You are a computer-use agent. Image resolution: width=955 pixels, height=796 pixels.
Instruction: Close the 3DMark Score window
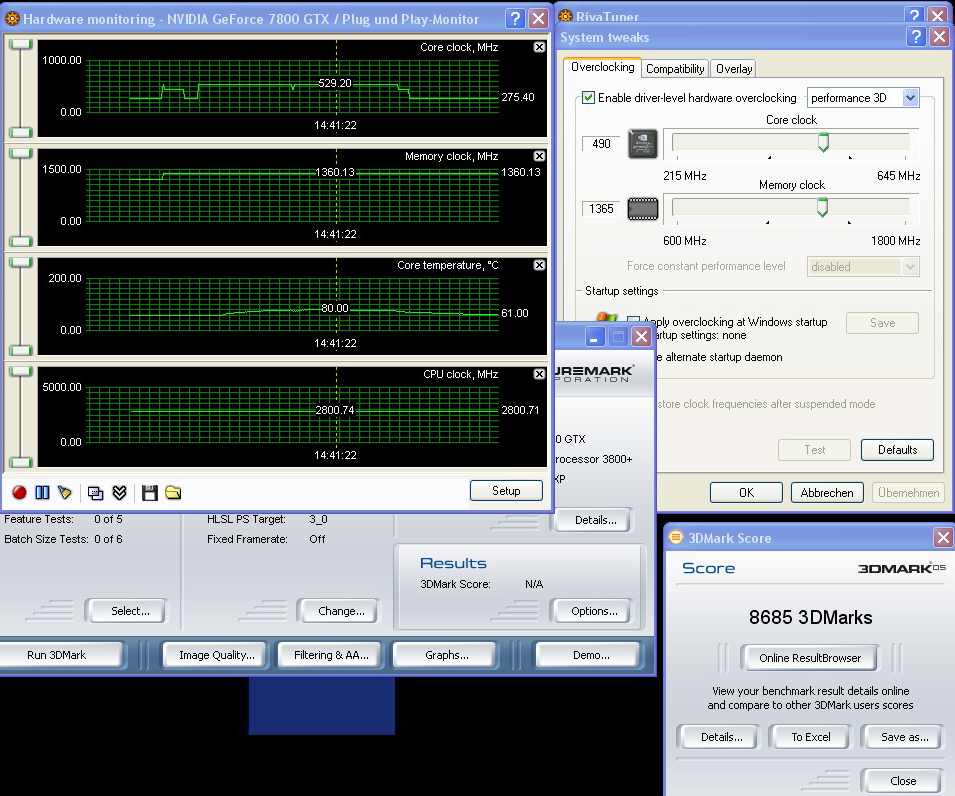pyautogui.click(x=943, y=537)
